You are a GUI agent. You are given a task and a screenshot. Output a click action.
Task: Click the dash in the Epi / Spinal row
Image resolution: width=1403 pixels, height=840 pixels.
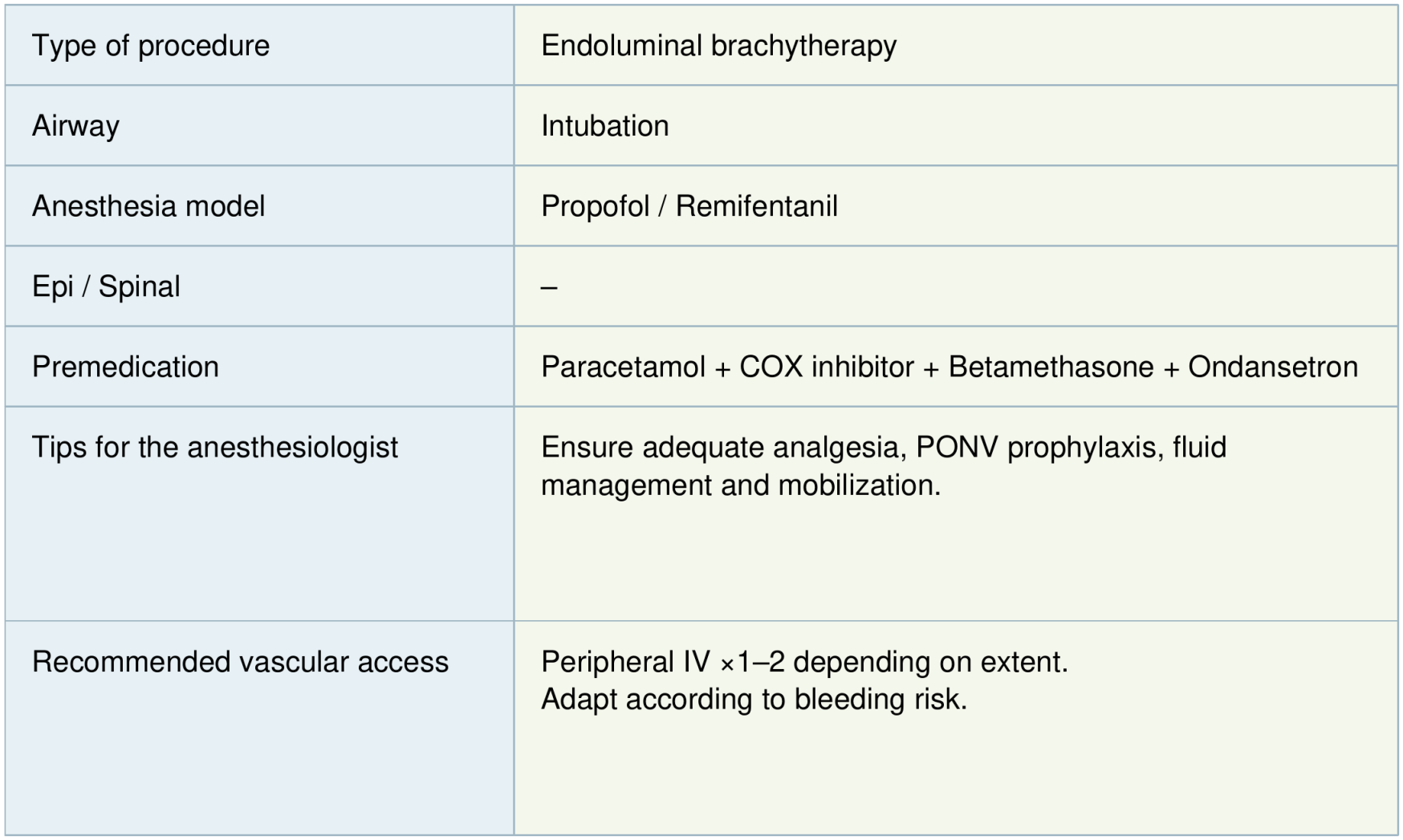(x=549, y=287)
